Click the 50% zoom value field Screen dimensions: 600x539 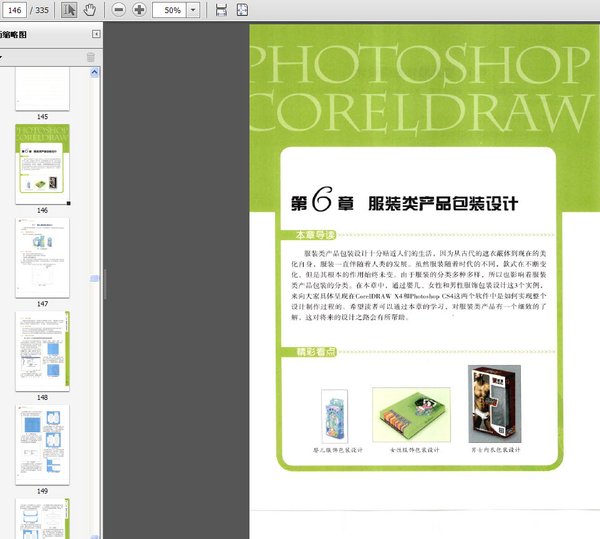170,10
